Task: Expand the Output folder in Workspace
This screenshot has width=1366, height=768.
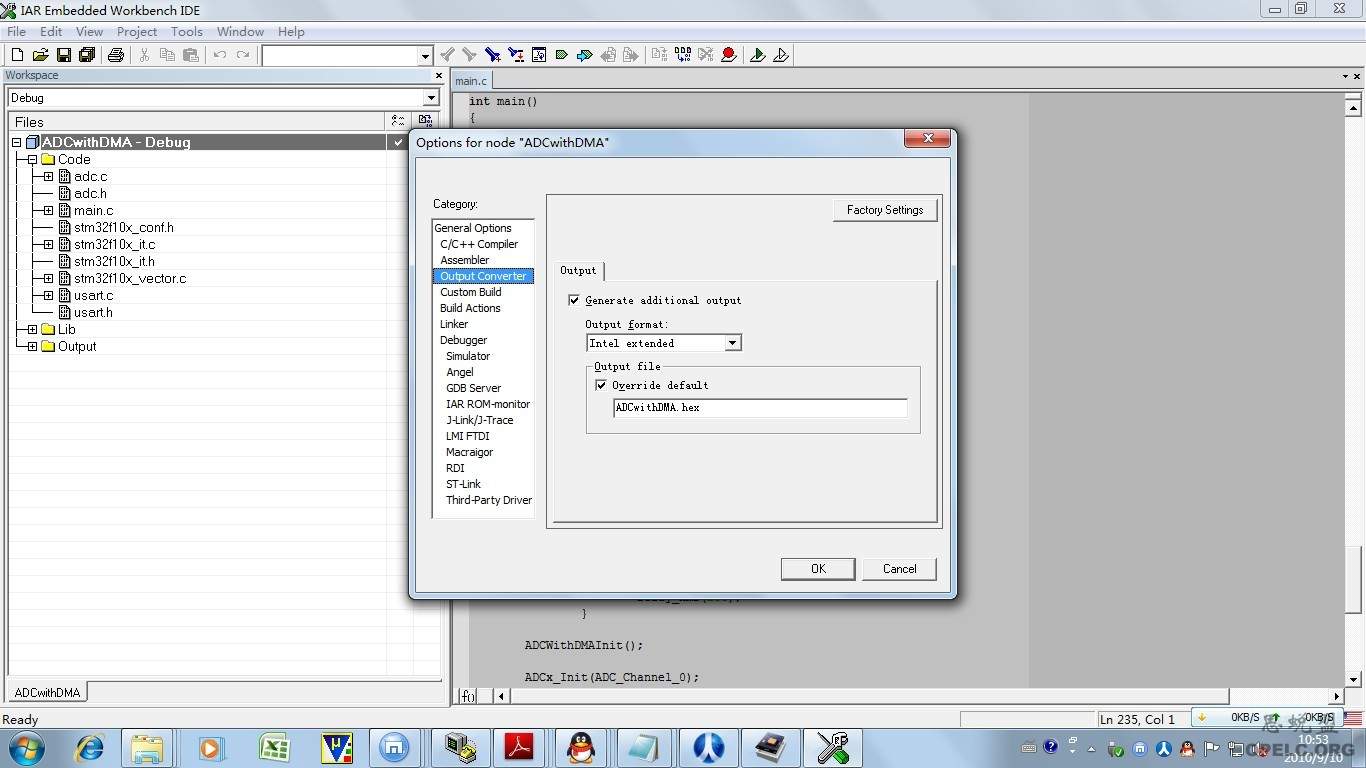Action: click(32, 346)
